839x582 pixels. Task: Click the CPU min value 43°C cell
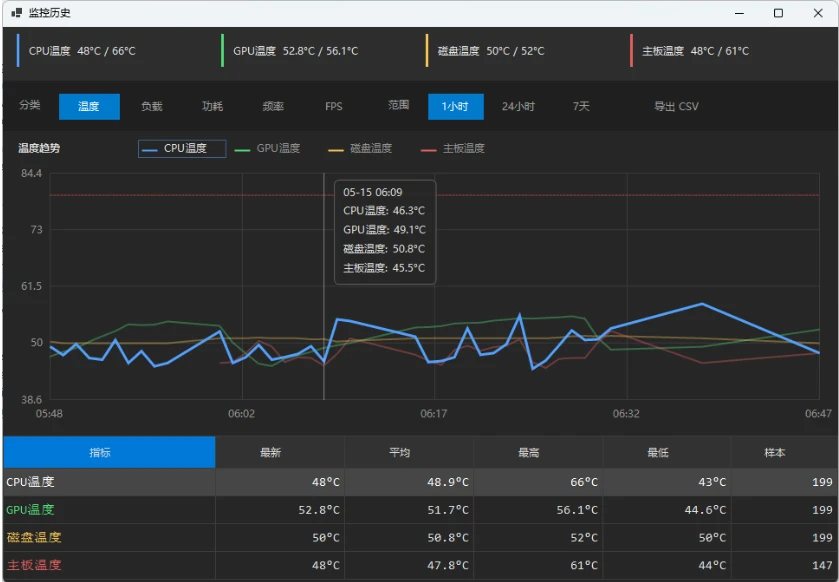[x=667, y=482]
